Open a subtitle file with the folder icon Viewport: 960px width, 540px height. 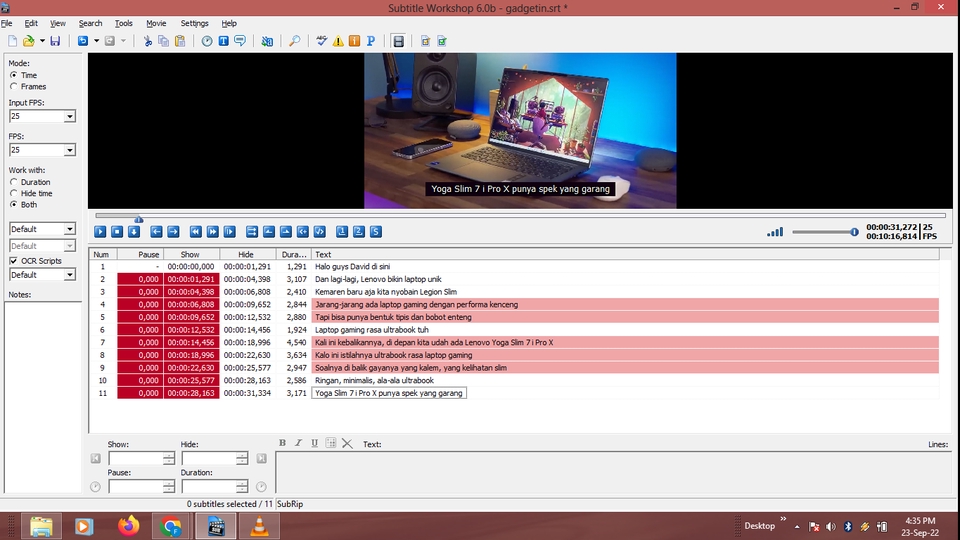coord(28,41)
